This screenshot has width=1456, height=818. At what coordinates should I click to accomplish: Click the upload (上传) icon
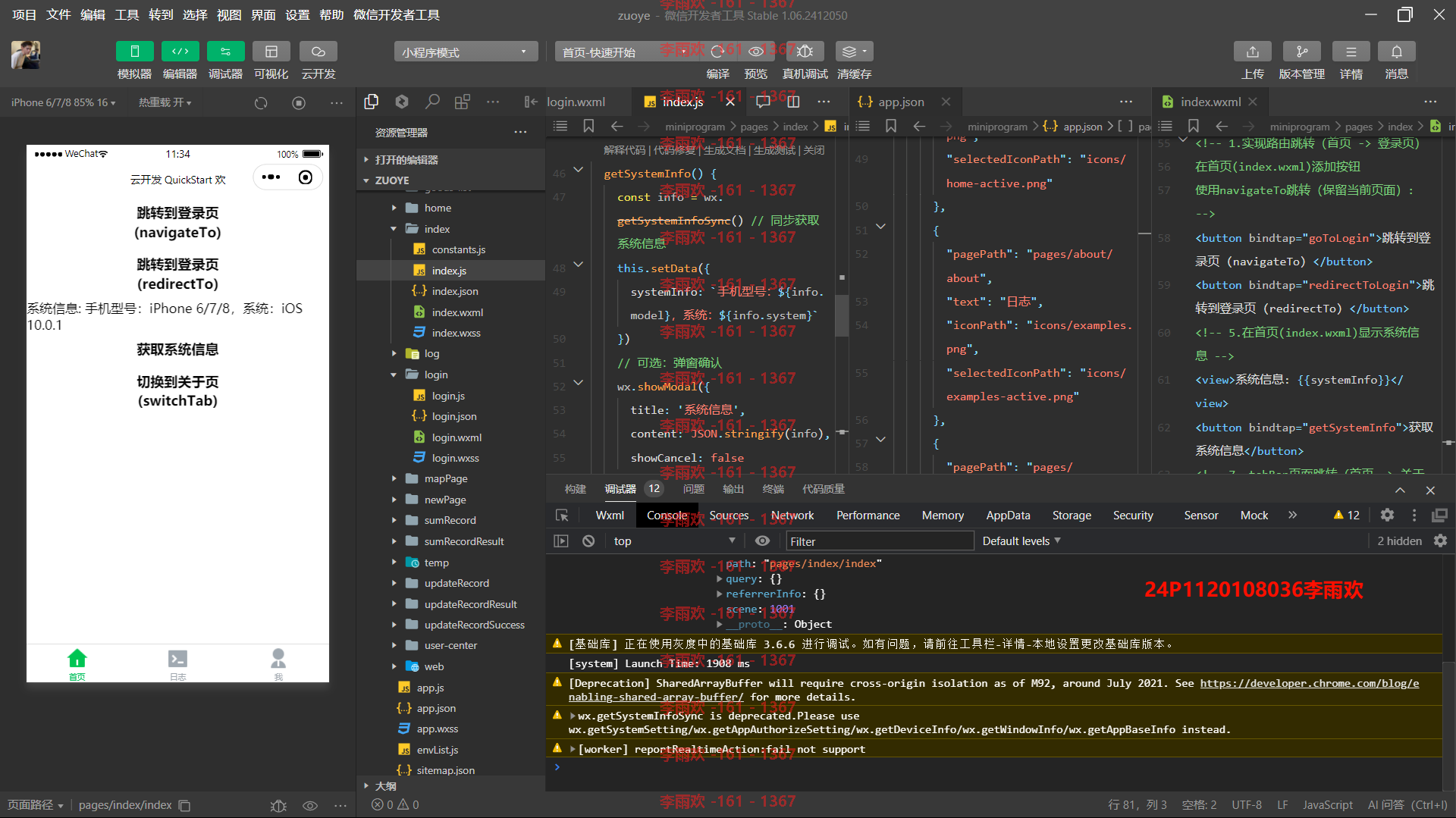(1253, 52)
